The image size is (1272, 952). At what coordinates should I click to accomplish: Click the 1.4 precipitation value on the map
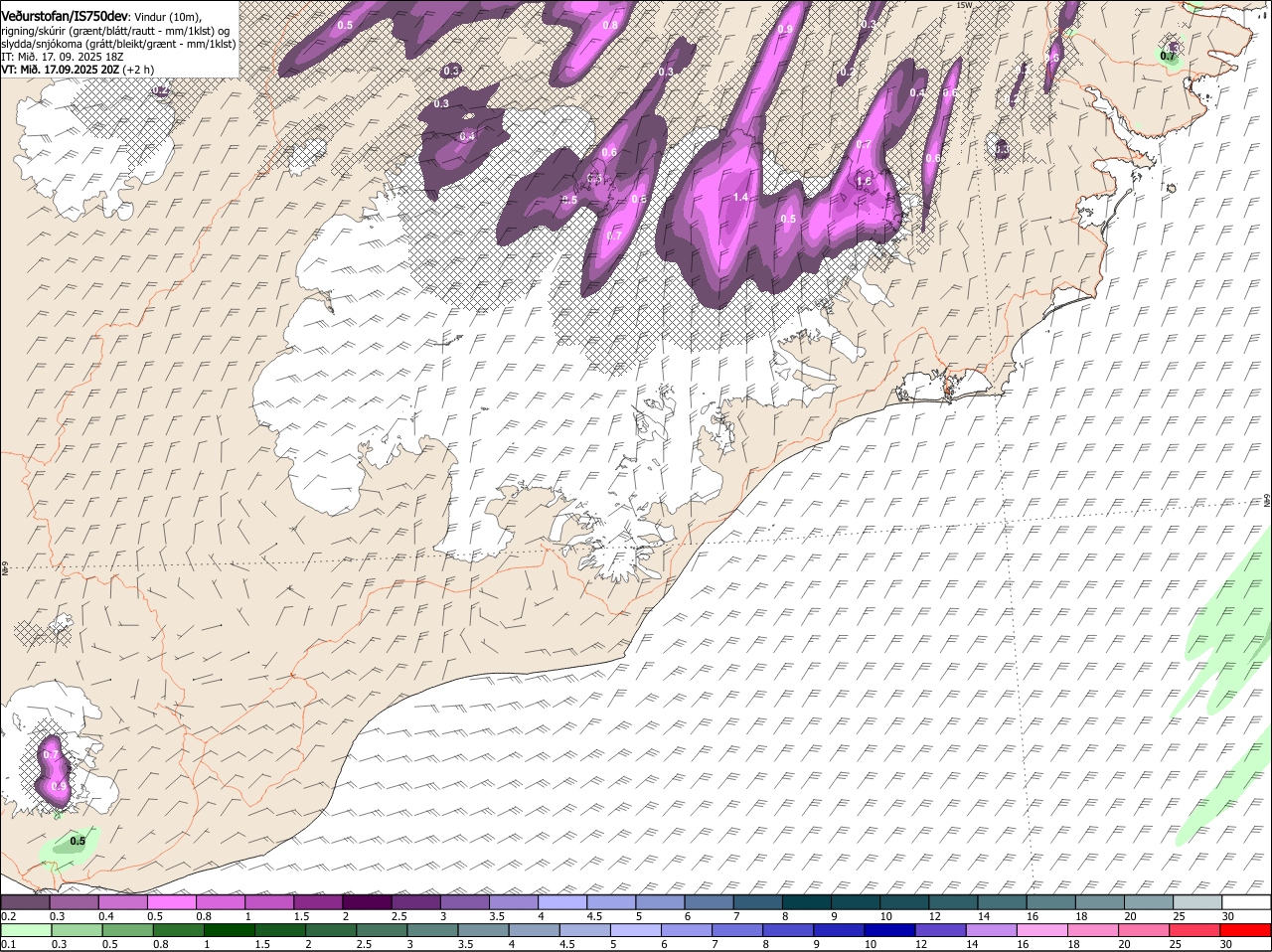tap(739, 198)
